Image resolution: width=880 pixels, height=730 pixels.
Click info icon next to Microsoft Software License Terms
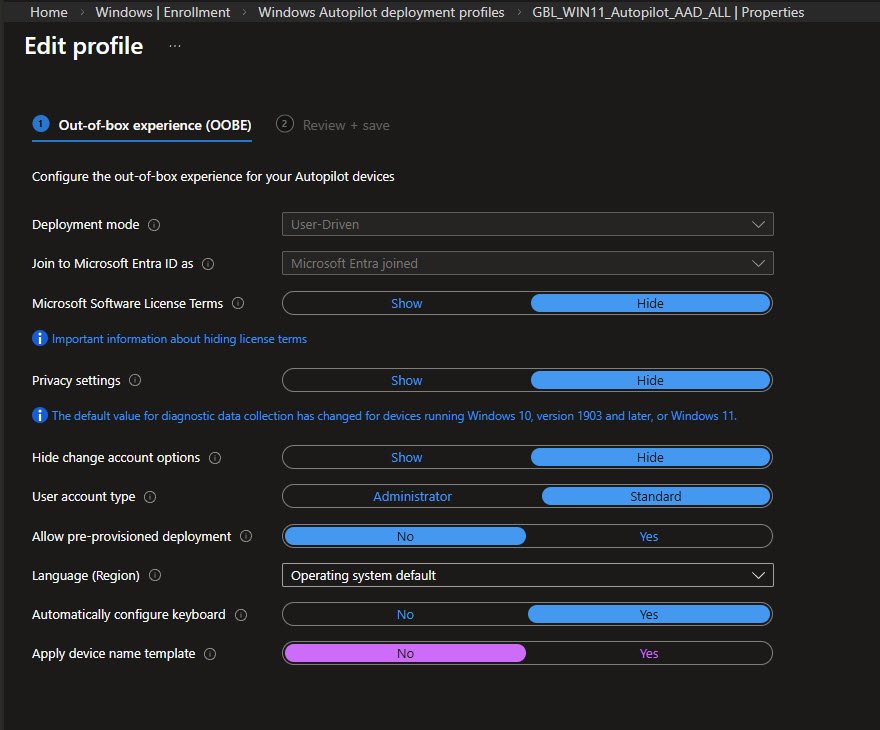coord(238,303)
